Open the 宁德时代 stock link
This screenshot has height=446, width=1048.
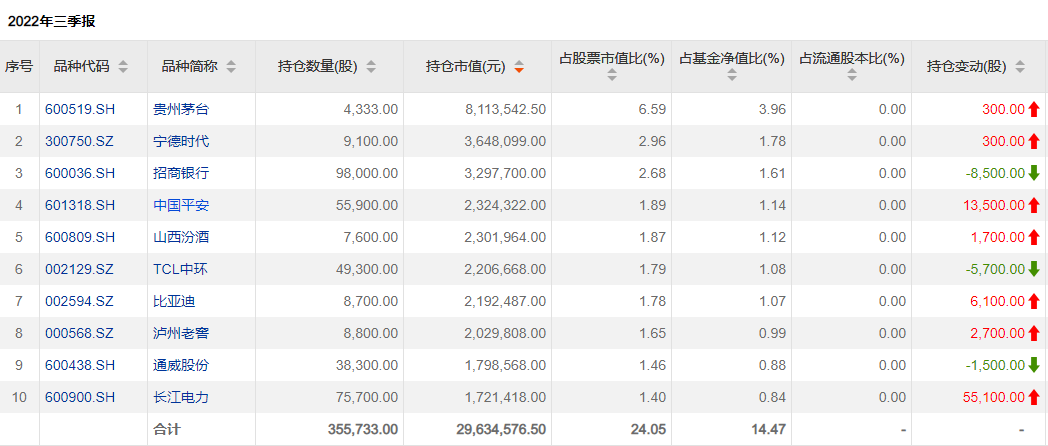[x=180, y=142]
